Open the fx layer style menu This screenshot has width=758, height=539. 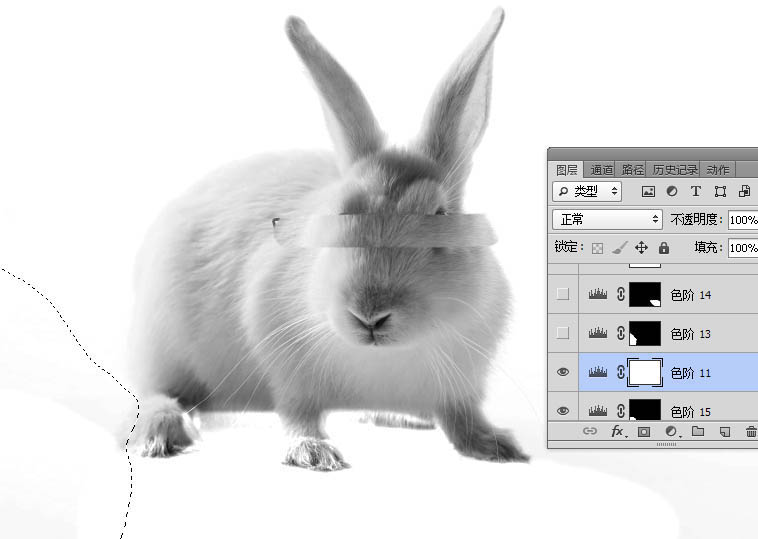(617, 432)
